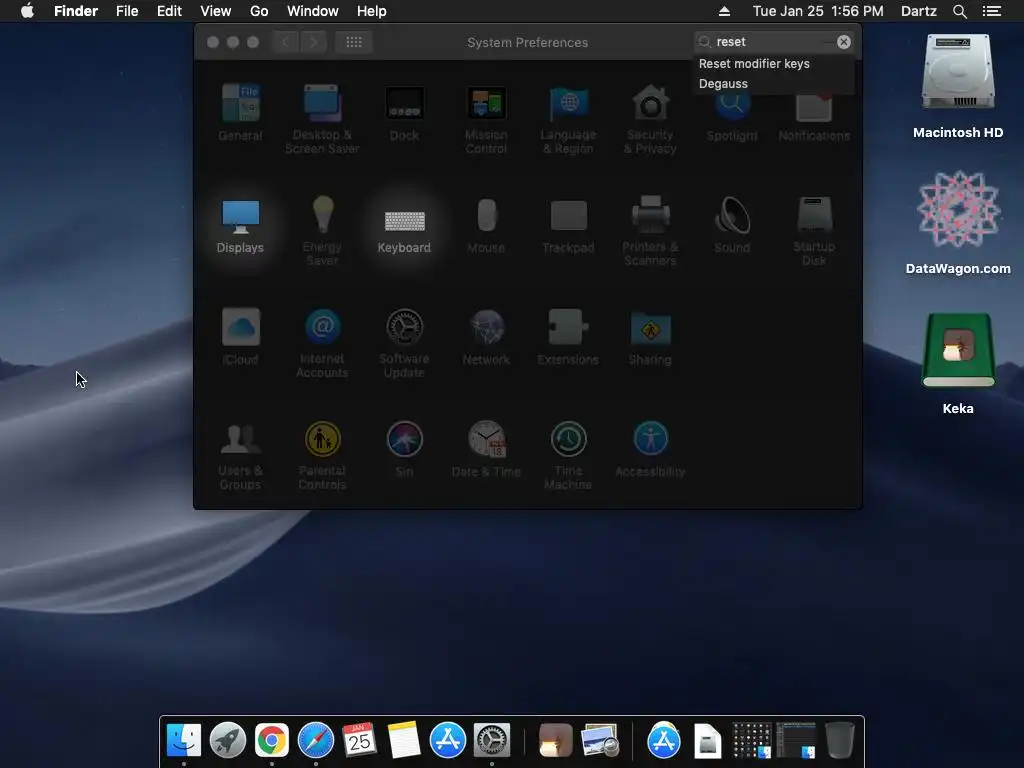This screenshot has height=768, width=1024.
Task: Open Software Update preferences
Action: coord(404,344)
